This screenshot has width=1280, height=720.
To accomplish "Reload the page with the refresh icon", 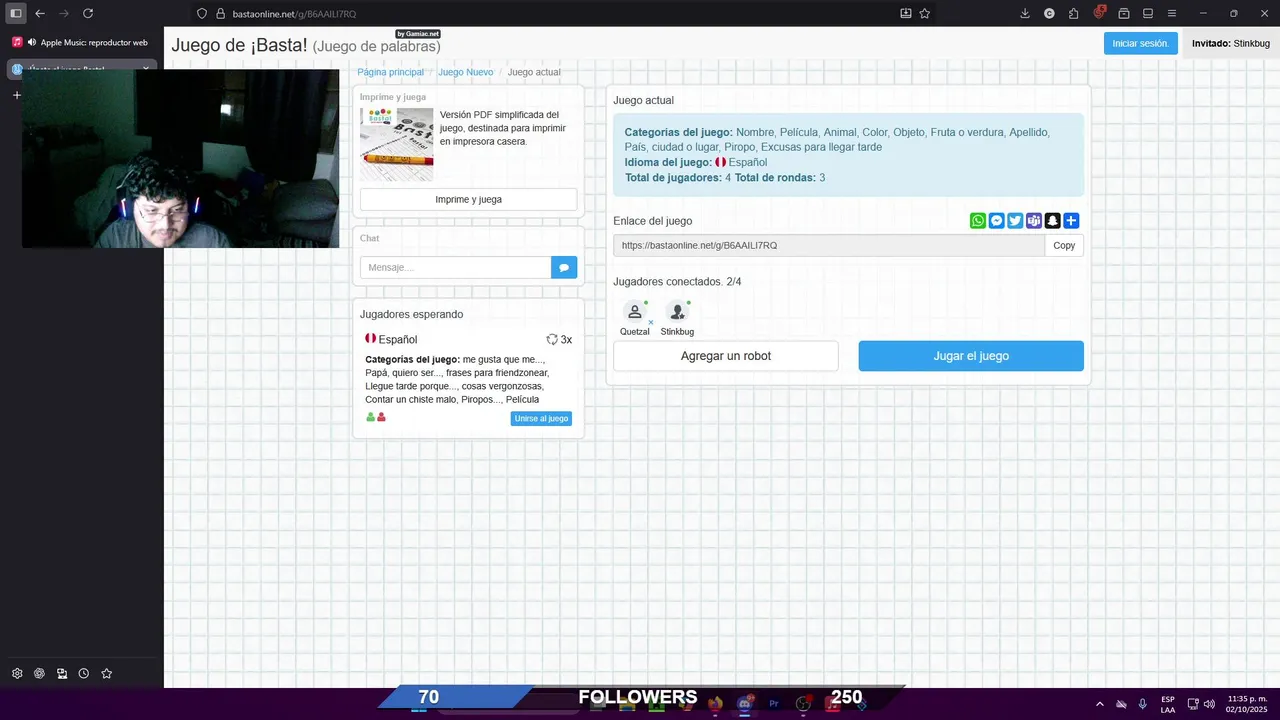I will (88, 13).
